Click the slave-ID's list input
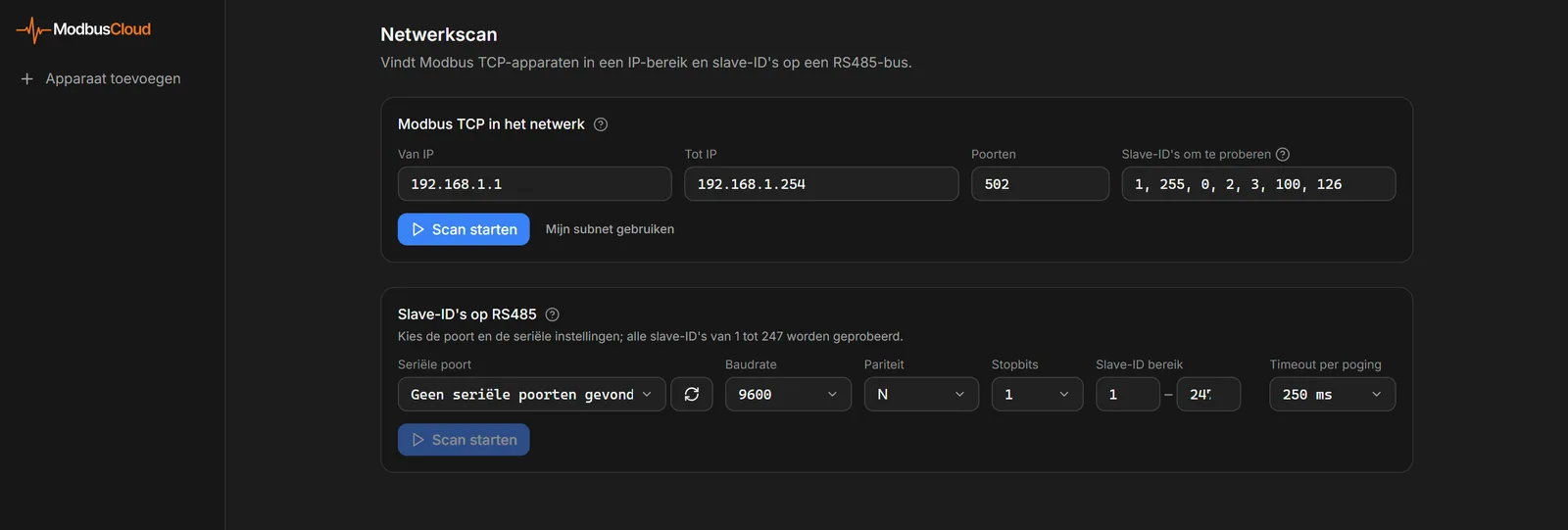The image size is (1568, 530). (x=1258, y=184)
